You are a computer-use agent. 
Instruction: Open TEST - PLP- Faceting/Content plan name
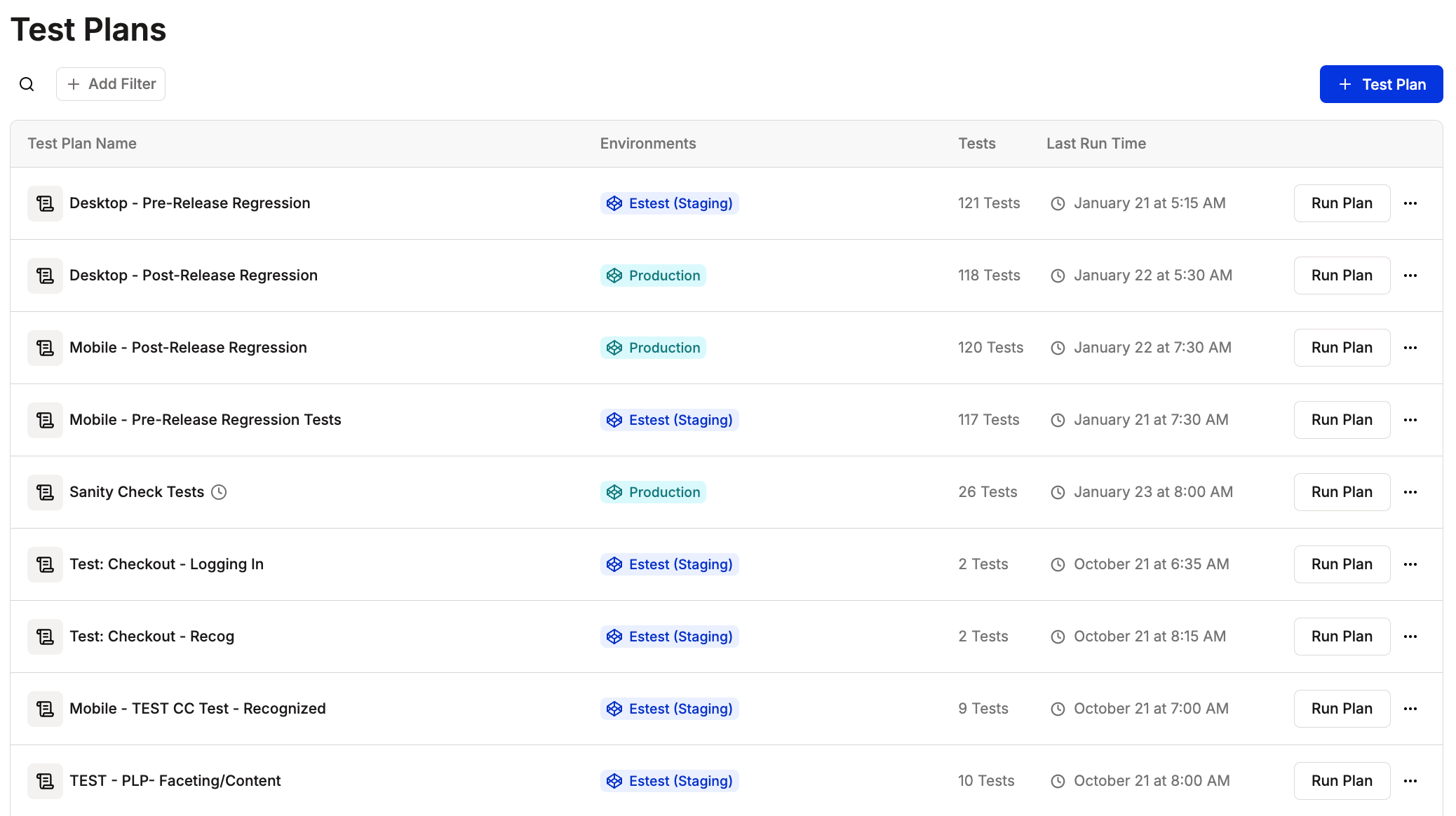(175, 781)
